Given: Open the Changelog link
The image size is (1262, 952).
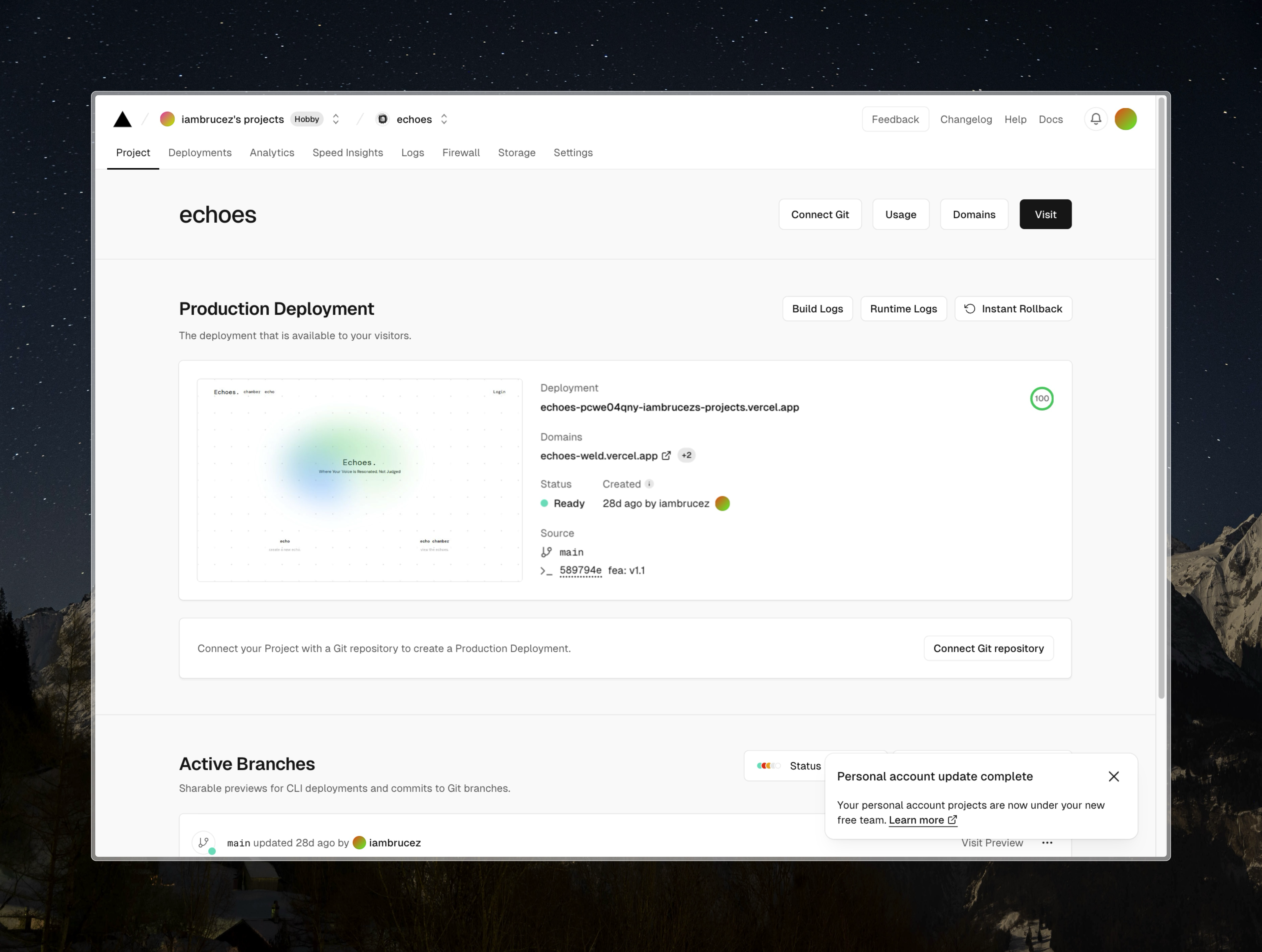Looking at the screenshot, I should click(x=965, y=119).
